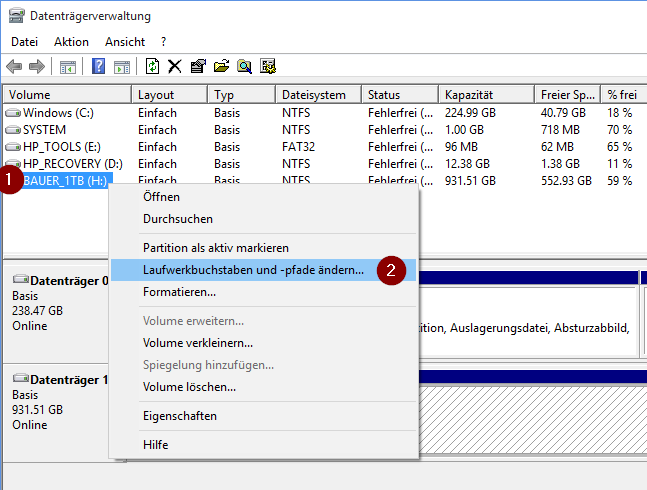Choose Formatieren... in the context menu
The width and height of the screenshot is (647, 490).
(x=264, y=292)
